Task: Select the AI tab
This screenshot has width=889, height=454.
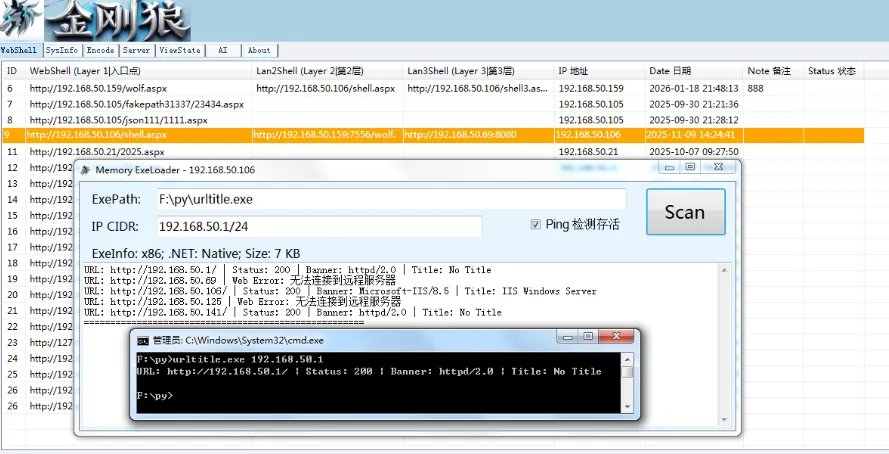Action: 223,50
